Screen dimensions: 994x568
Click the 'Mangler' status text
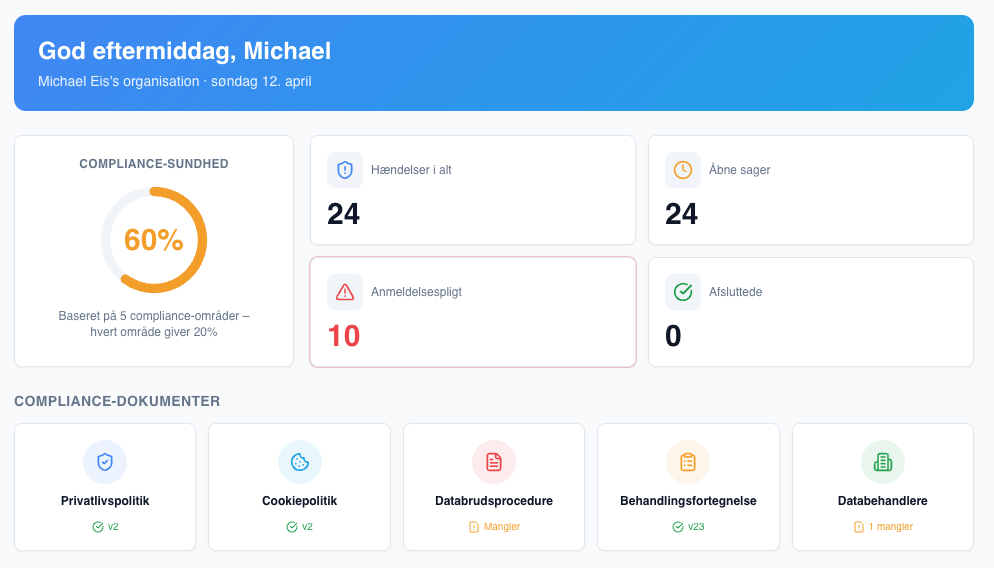[x=501, y=527]
